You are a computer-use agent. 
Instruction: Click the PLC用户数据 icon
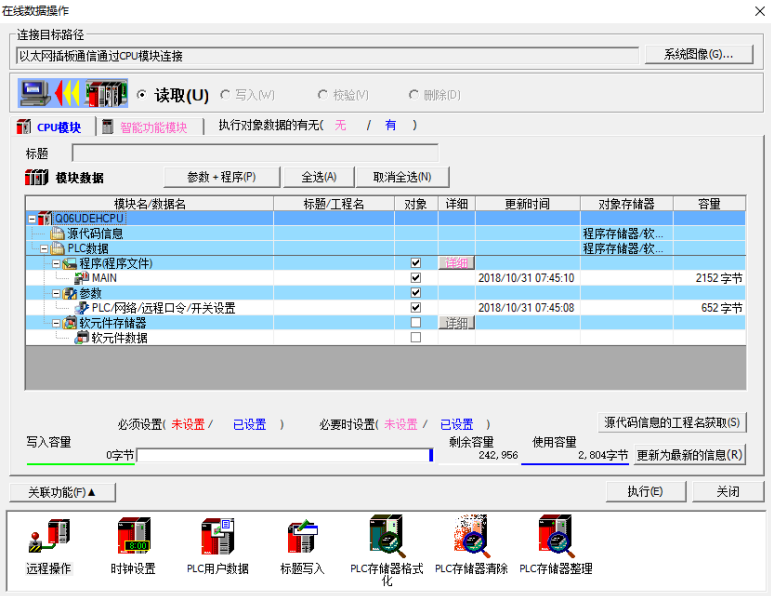[x=217, y=539]
